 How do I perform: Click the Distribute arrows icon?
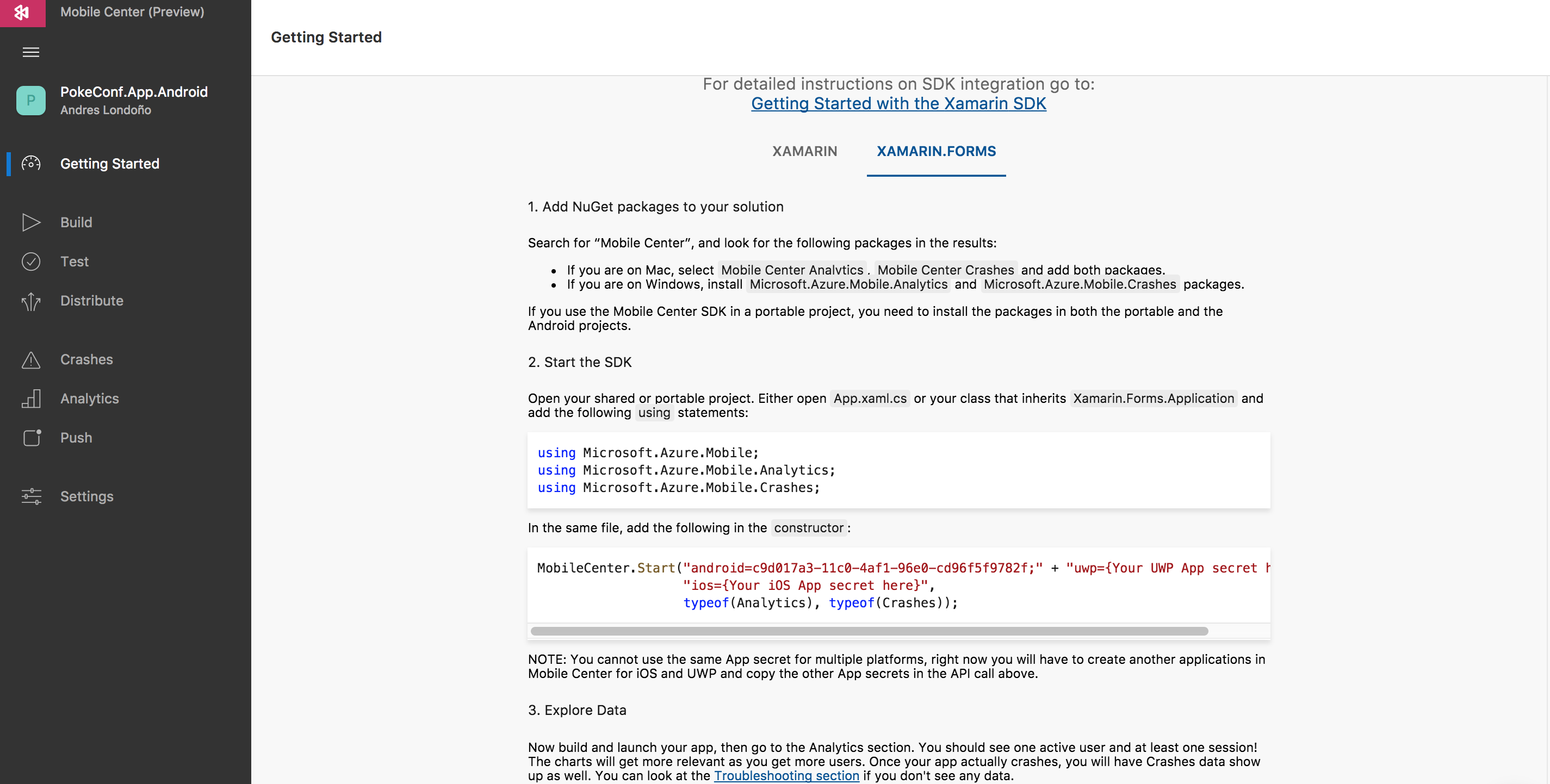pos(30,301)
